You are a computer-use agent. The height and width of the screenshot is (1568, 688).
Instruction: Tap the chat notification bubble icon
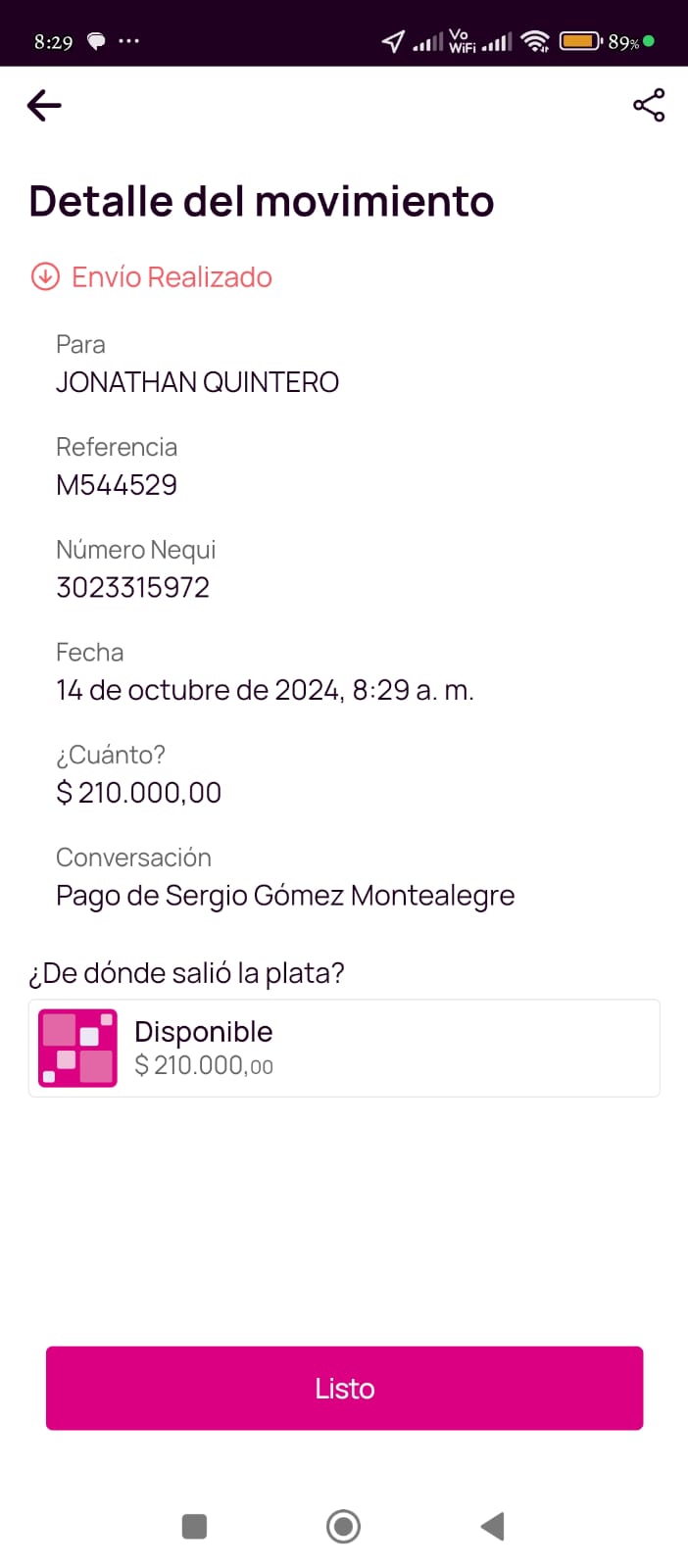point(96,41)
